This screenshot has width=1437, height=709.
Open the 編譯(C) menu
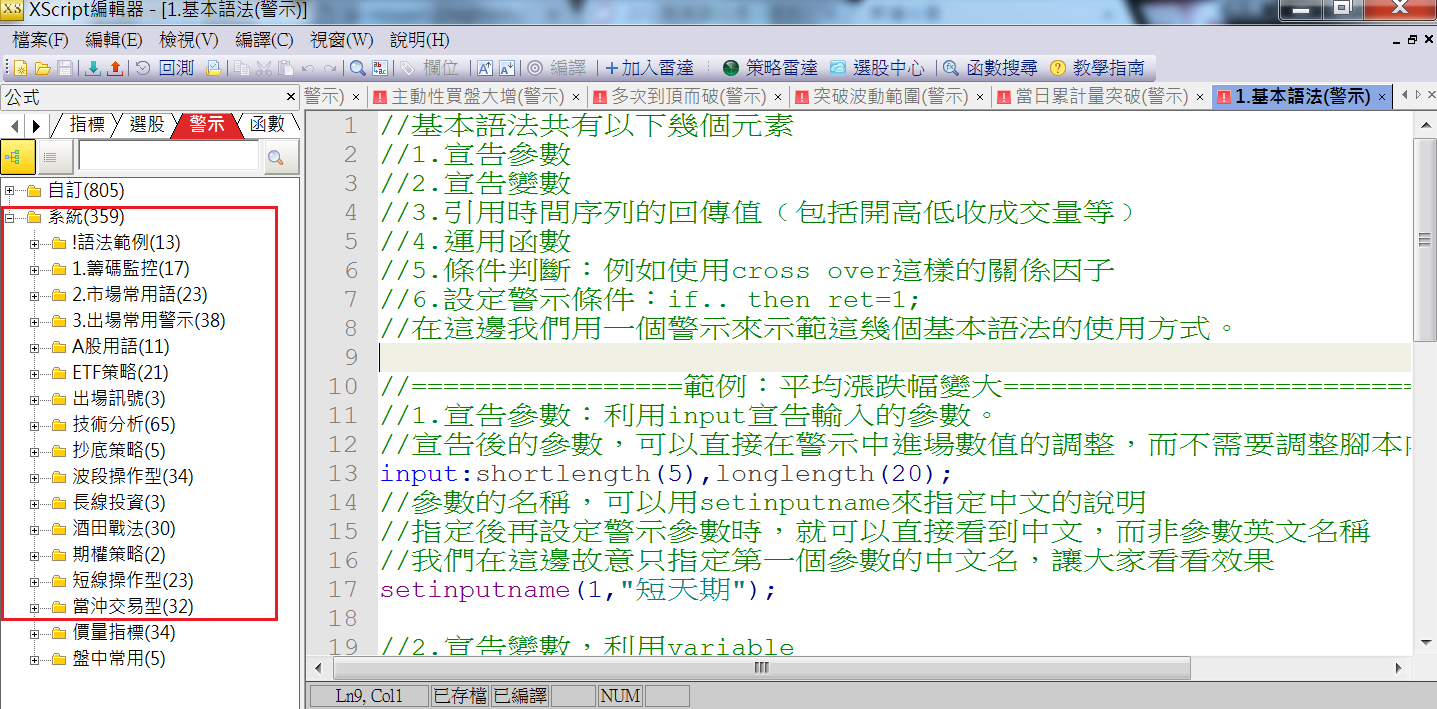pyautogui.click(x=264, y=40)
